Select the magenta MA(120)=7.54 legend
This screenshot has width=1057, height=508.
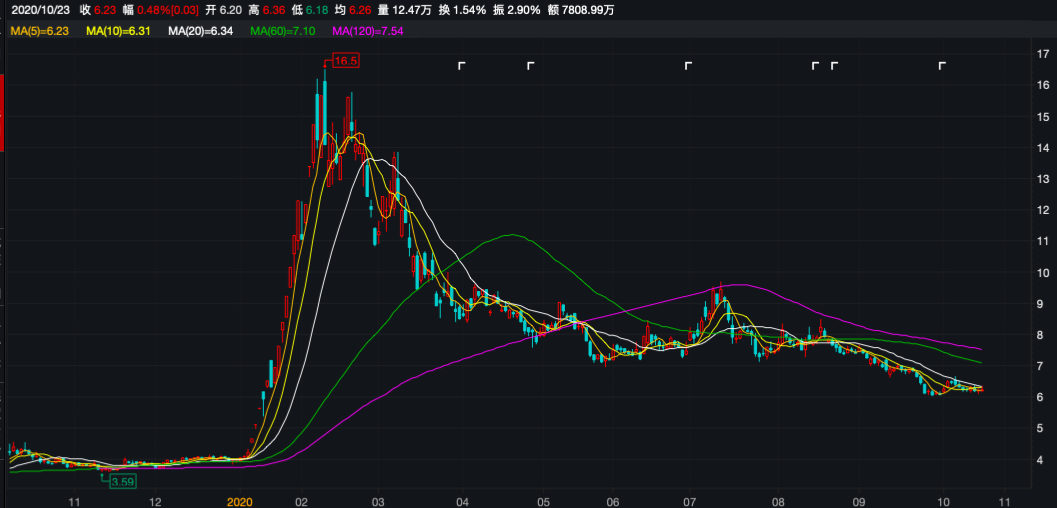point(368,32)
